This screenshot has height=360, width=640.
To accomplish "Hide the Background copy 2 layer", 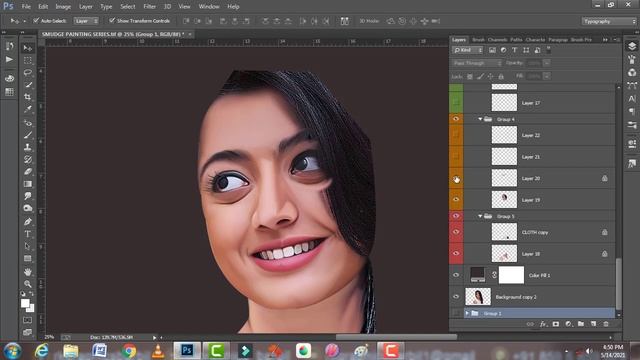I will pos(456,297).
